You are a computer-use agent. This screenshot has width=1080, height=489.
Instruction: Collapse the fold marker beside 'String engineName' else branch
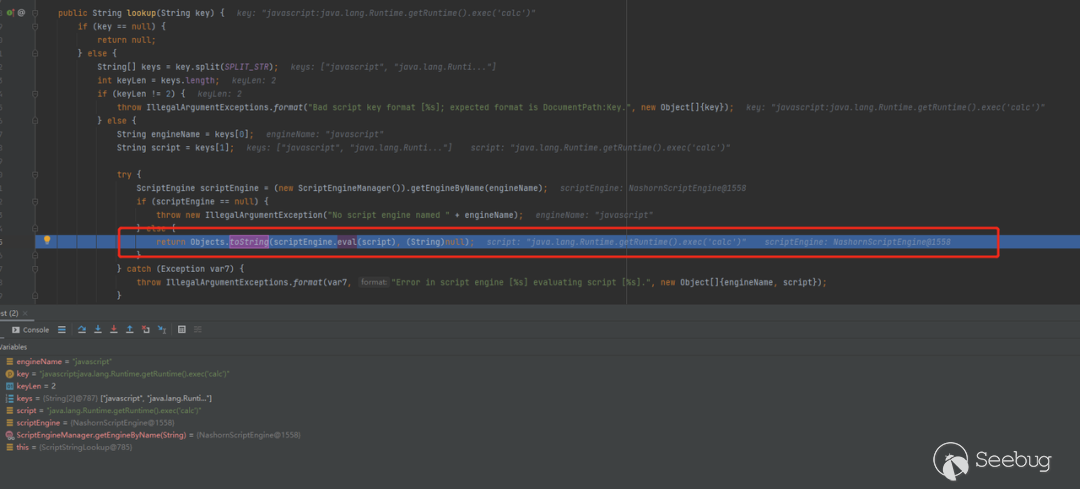[35, 120]
